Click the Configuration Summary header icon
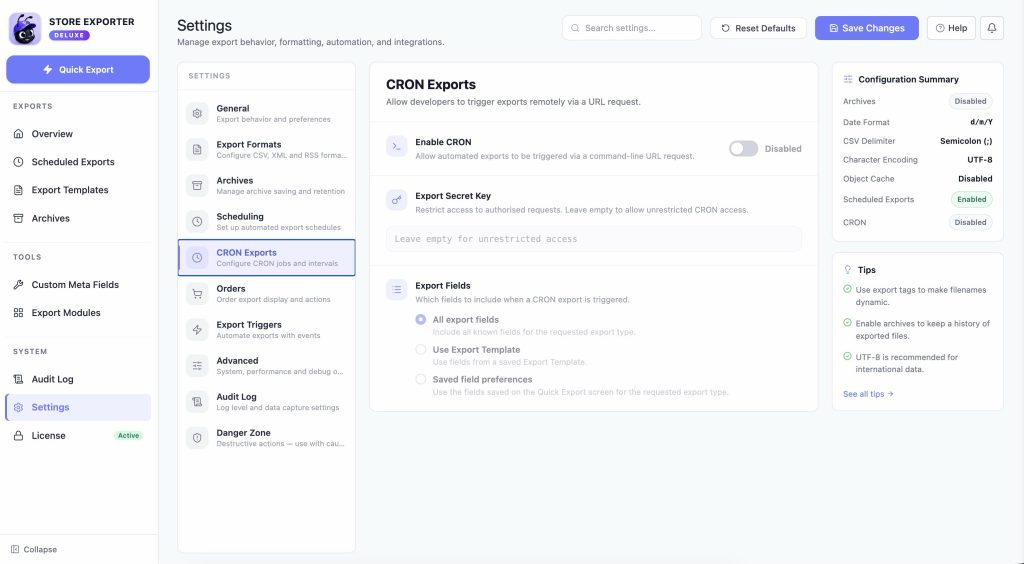 click(x=848, y=79)
